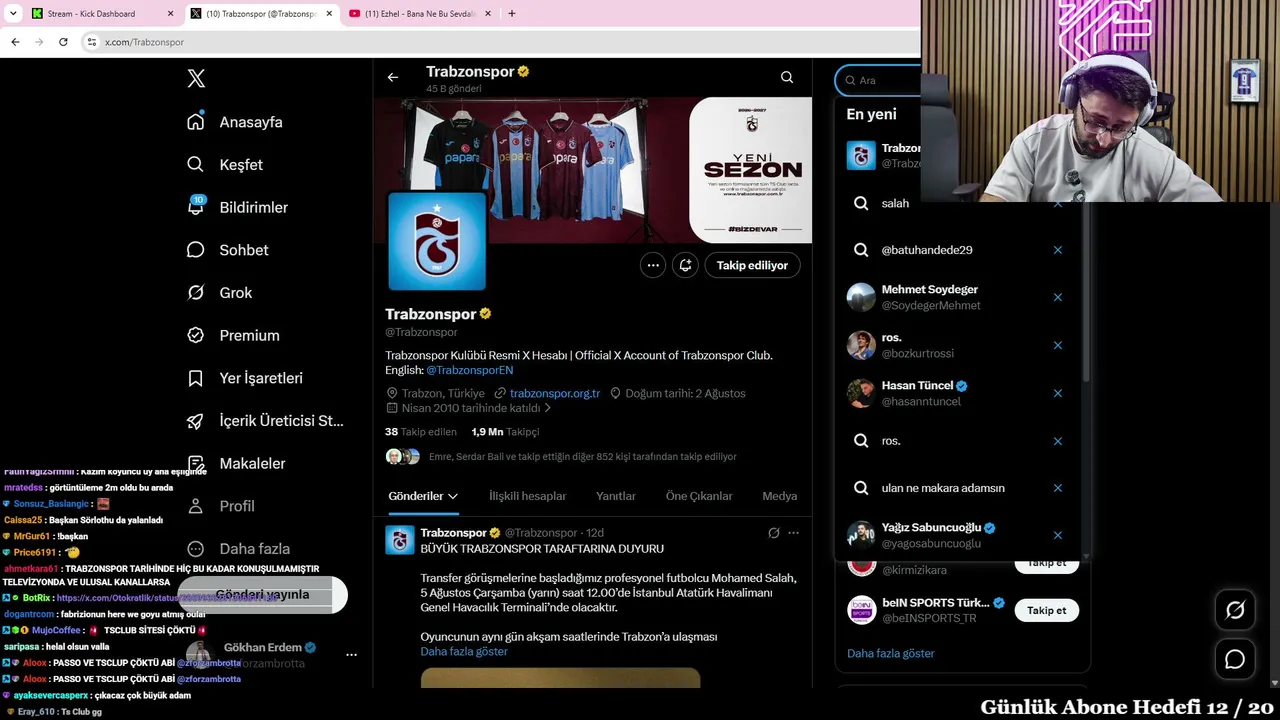Viewport: 1280px width, 720px height.
Task: Remove Yağız Sabuncuoğlu from recent searches
Action: click(1057, 535)
